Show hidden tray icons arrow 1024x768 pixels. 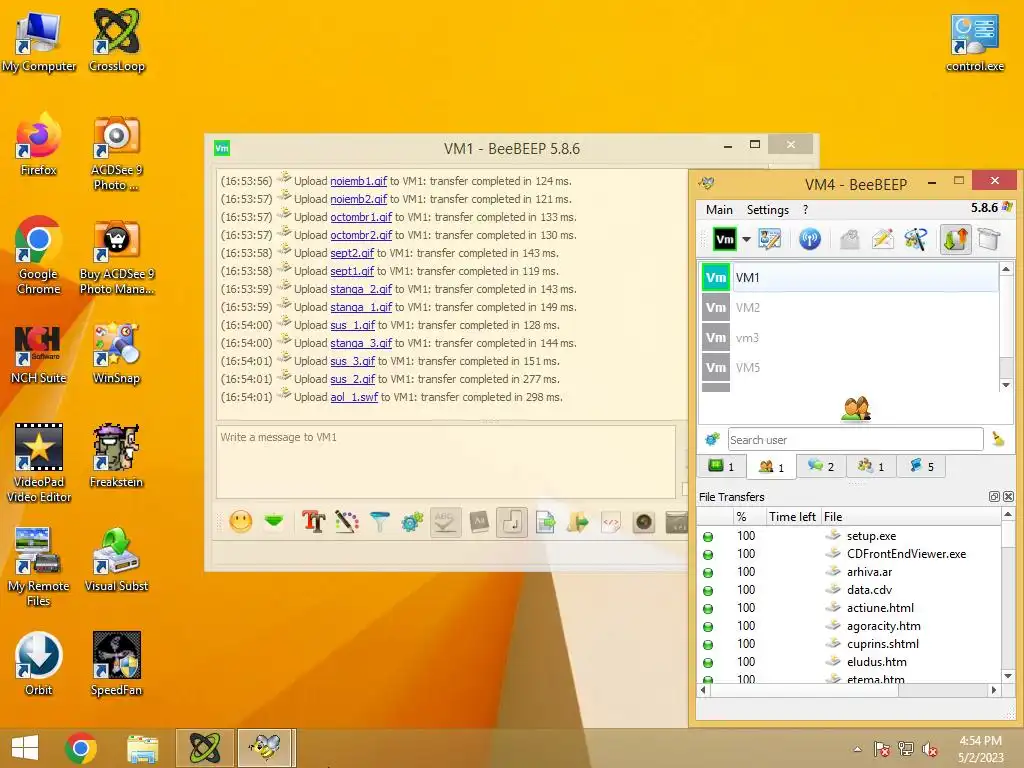click(857, 749)
